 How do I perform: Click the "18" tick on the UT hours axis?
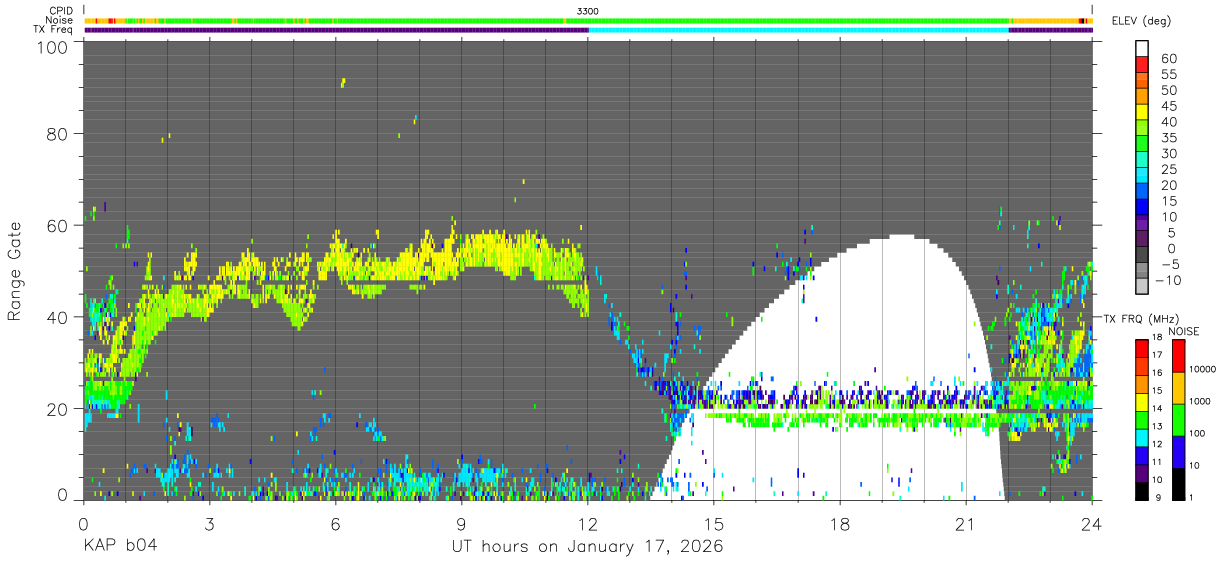coord(840,523)
